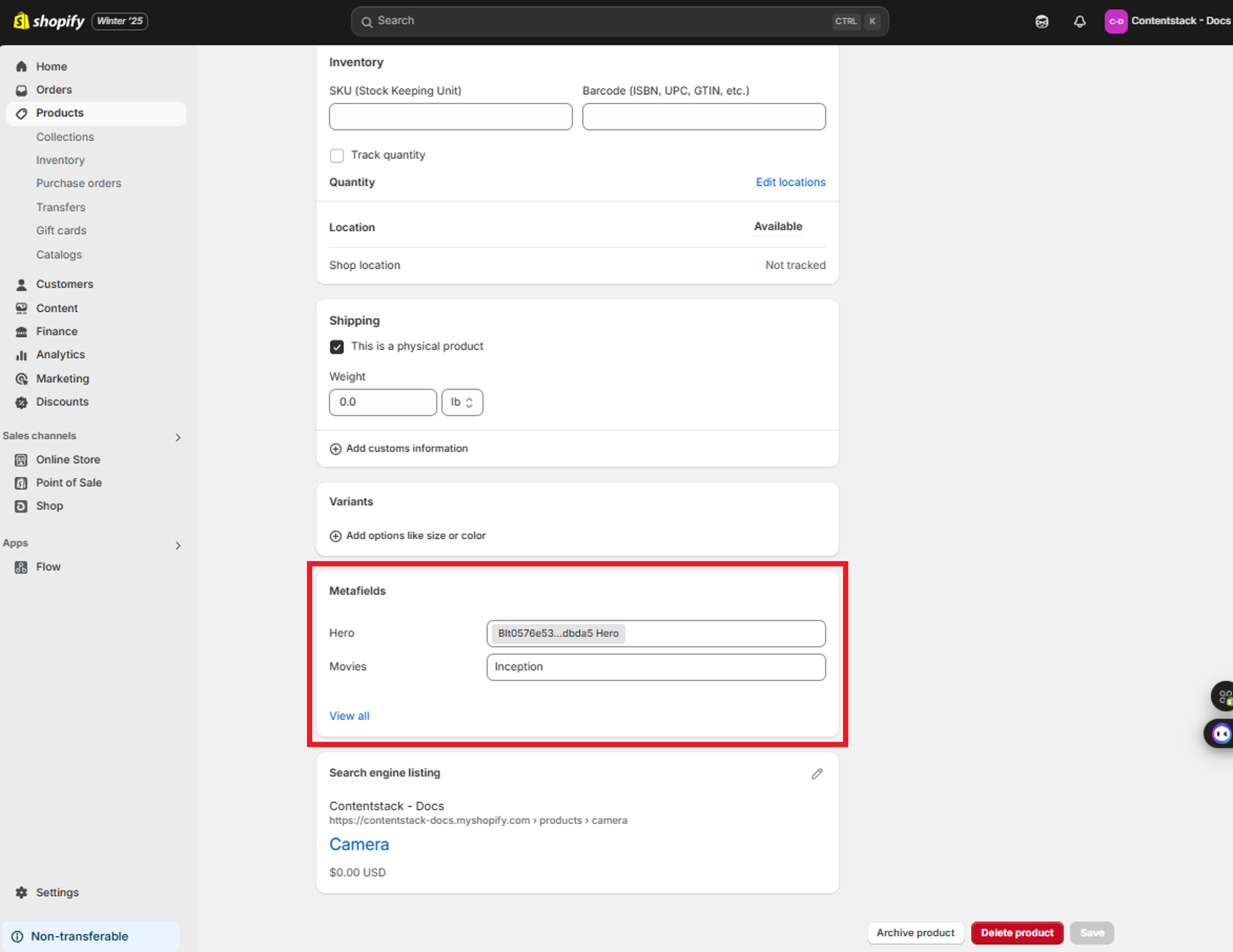Screen dimensions: 1233x952
Task: Click the Home icon in sidebar
Action: click(x=22, y=67)
